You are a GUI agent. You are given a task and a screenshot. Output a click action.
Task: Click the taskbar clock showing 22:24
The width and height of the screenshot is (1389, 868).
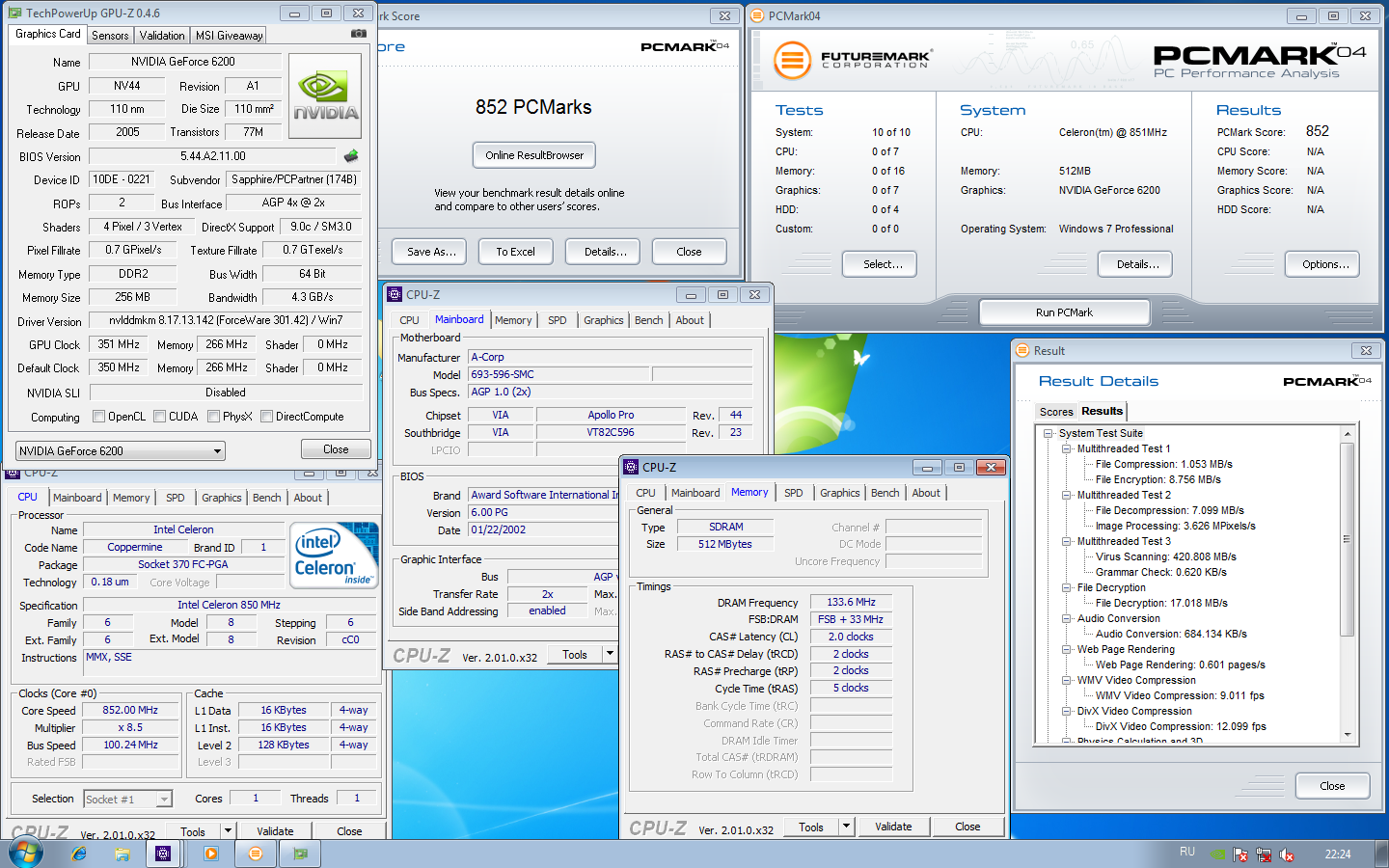point(1338,854)
